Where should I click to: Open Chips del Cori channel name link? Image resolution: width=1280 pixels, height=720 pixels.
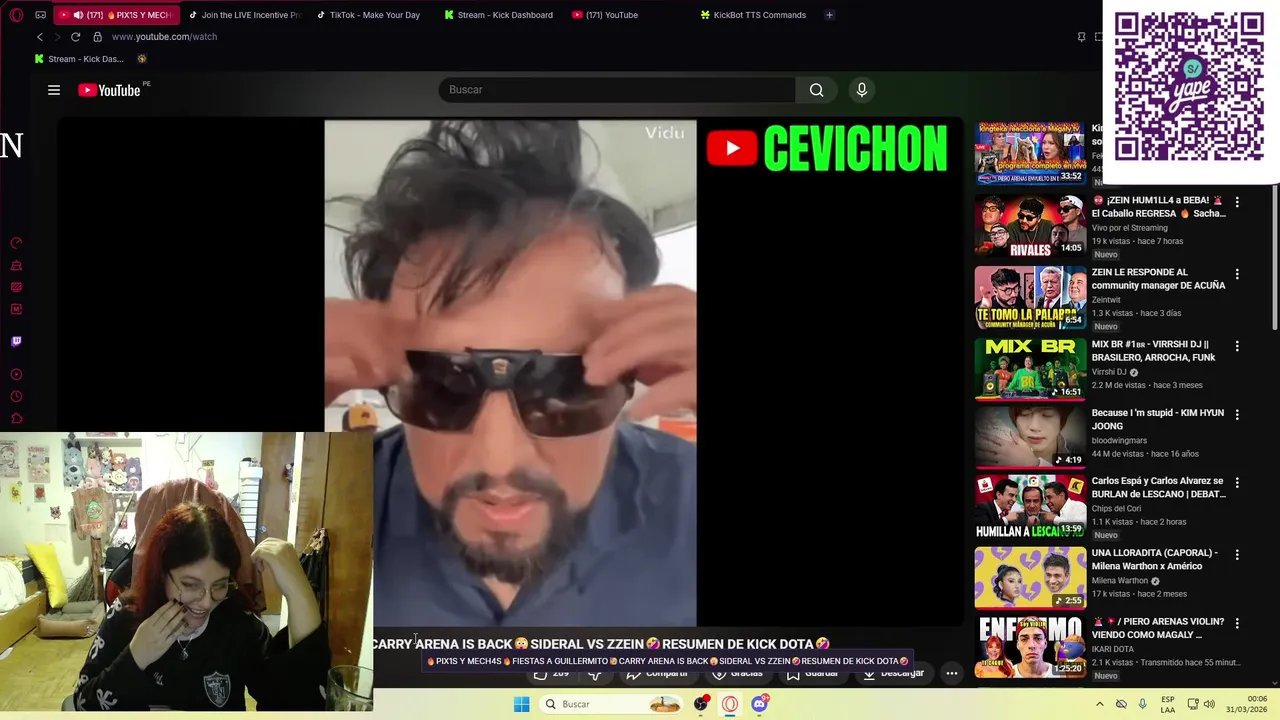[1117, 508]
